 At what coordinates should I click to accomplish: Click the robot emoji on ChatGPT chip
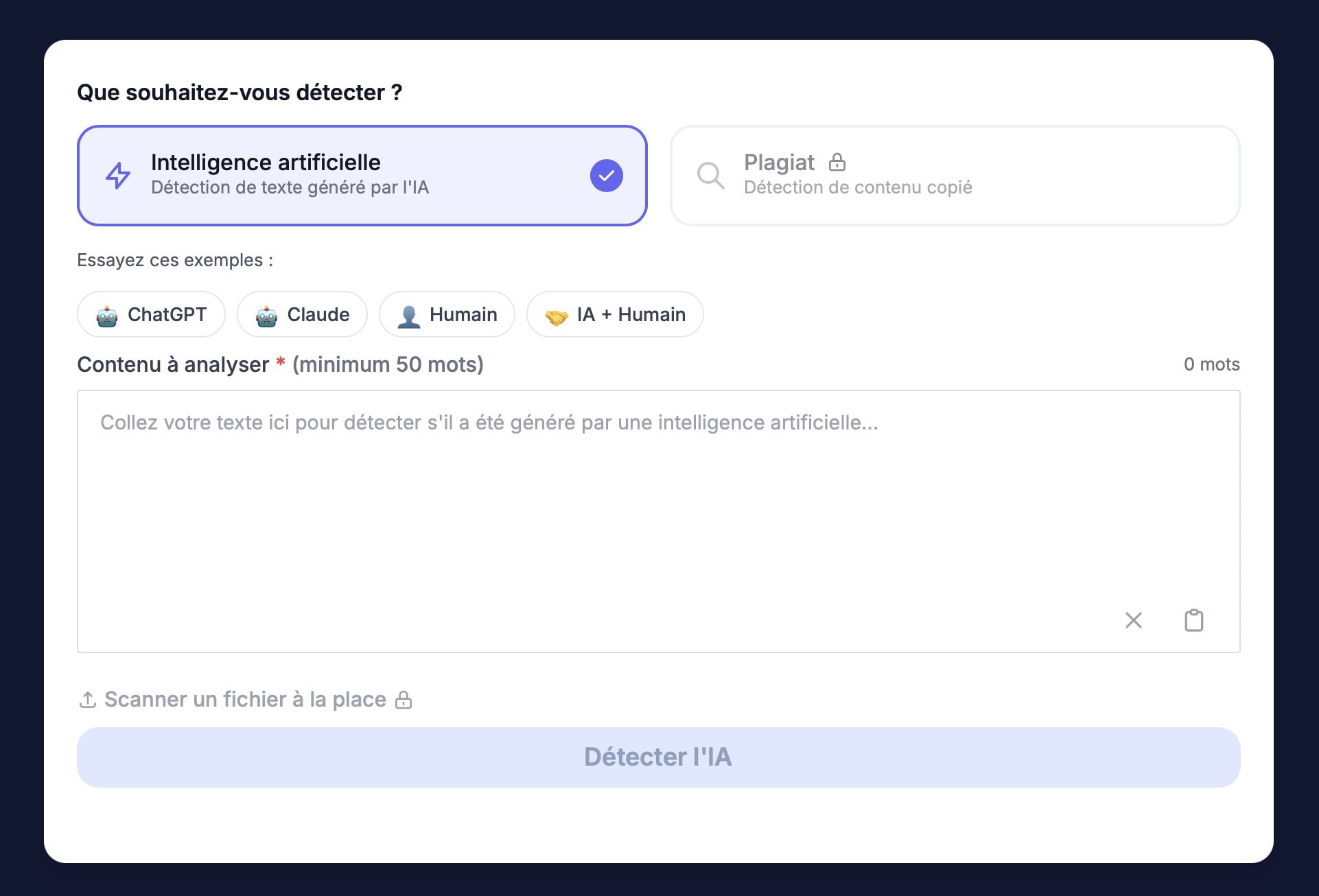(107, 316)
